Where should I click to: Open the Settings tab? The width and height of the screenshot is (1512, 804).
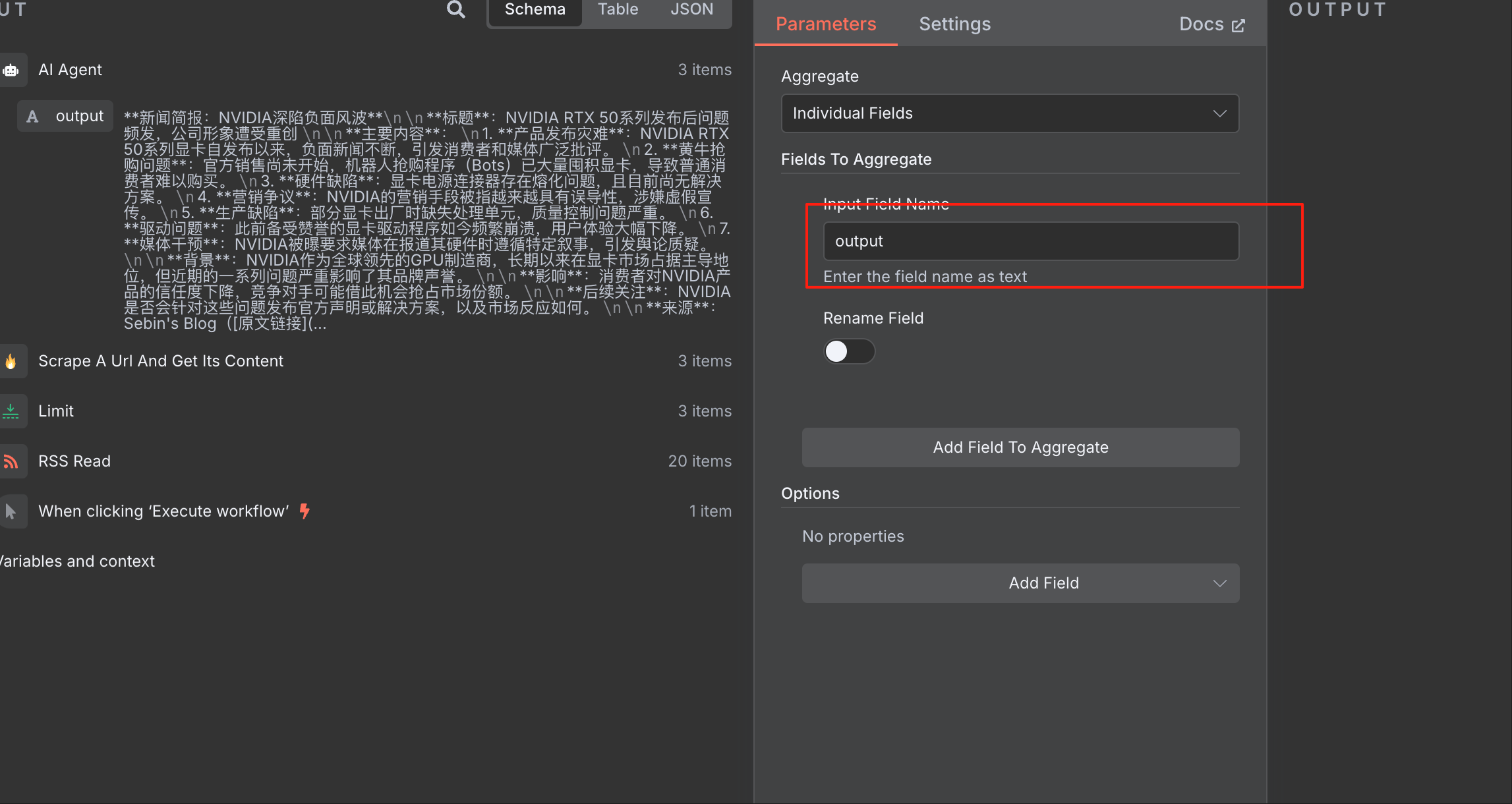pos(954,24)
